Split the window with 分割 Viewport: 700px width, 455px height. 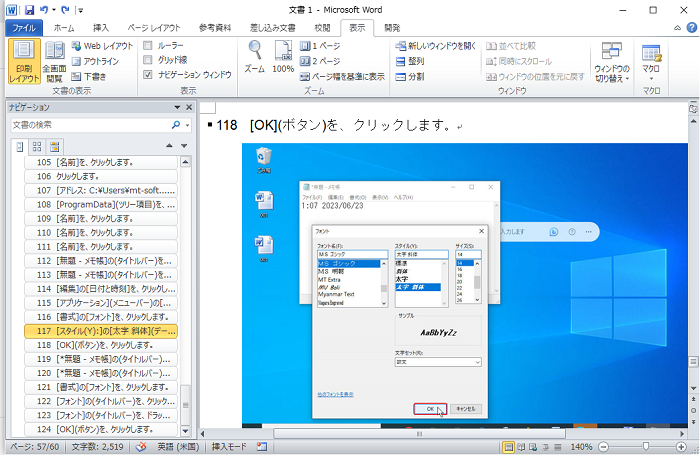[x=410, y=76]
